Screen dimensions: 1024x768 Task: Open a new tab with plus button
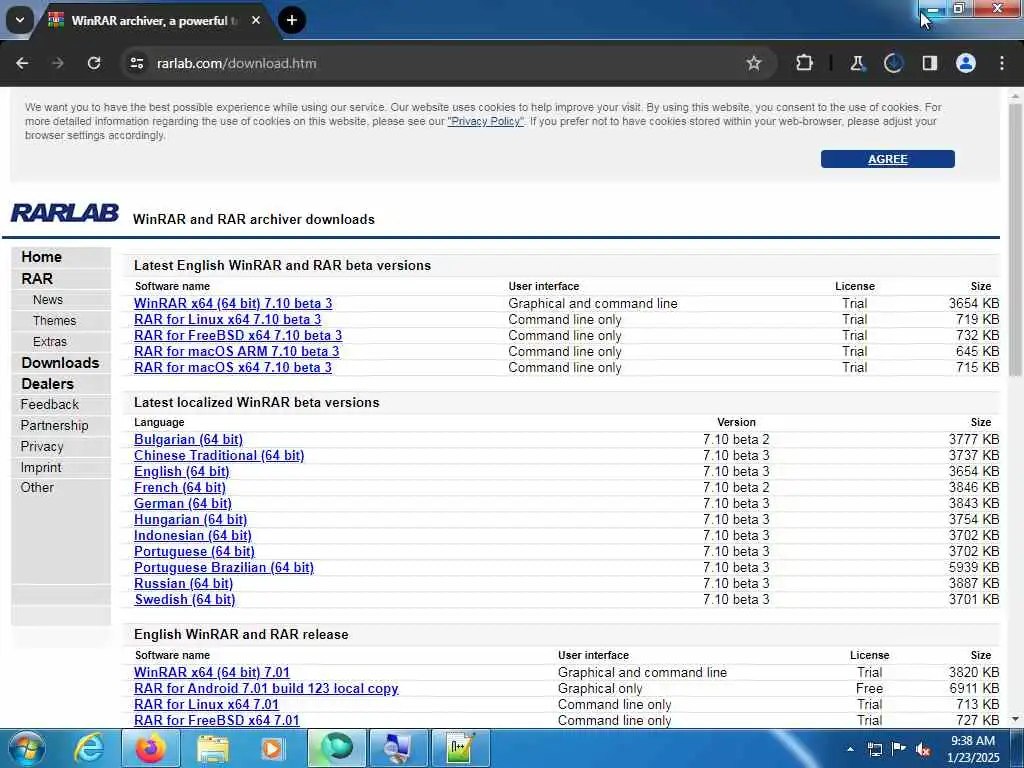(x=292, y=20)
